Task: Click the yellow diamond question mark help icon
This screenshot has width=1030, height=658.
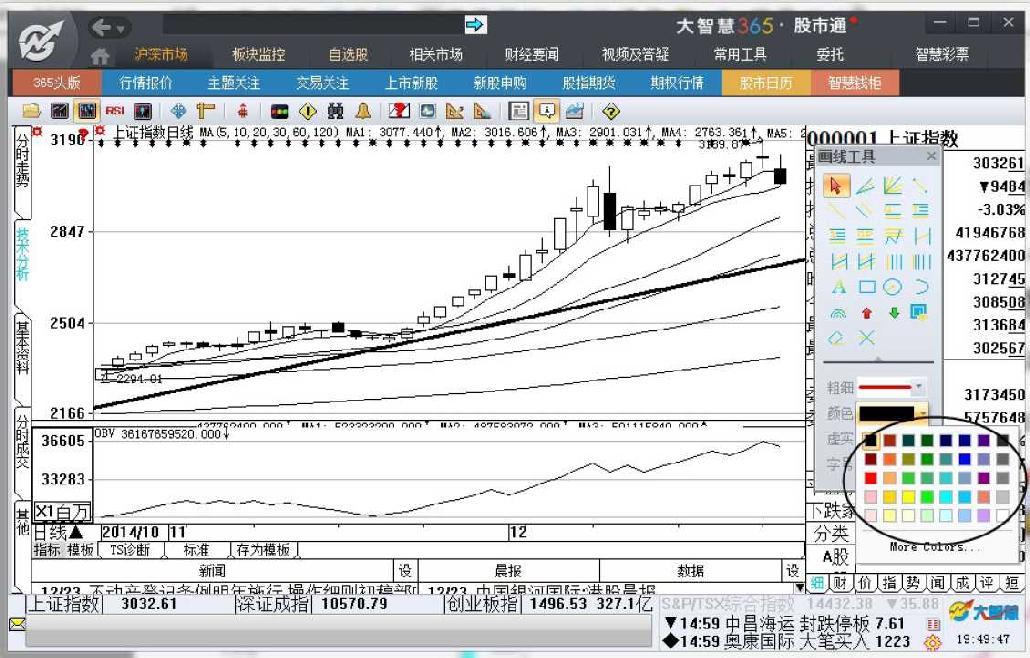Action: click(x=611, y=111)
